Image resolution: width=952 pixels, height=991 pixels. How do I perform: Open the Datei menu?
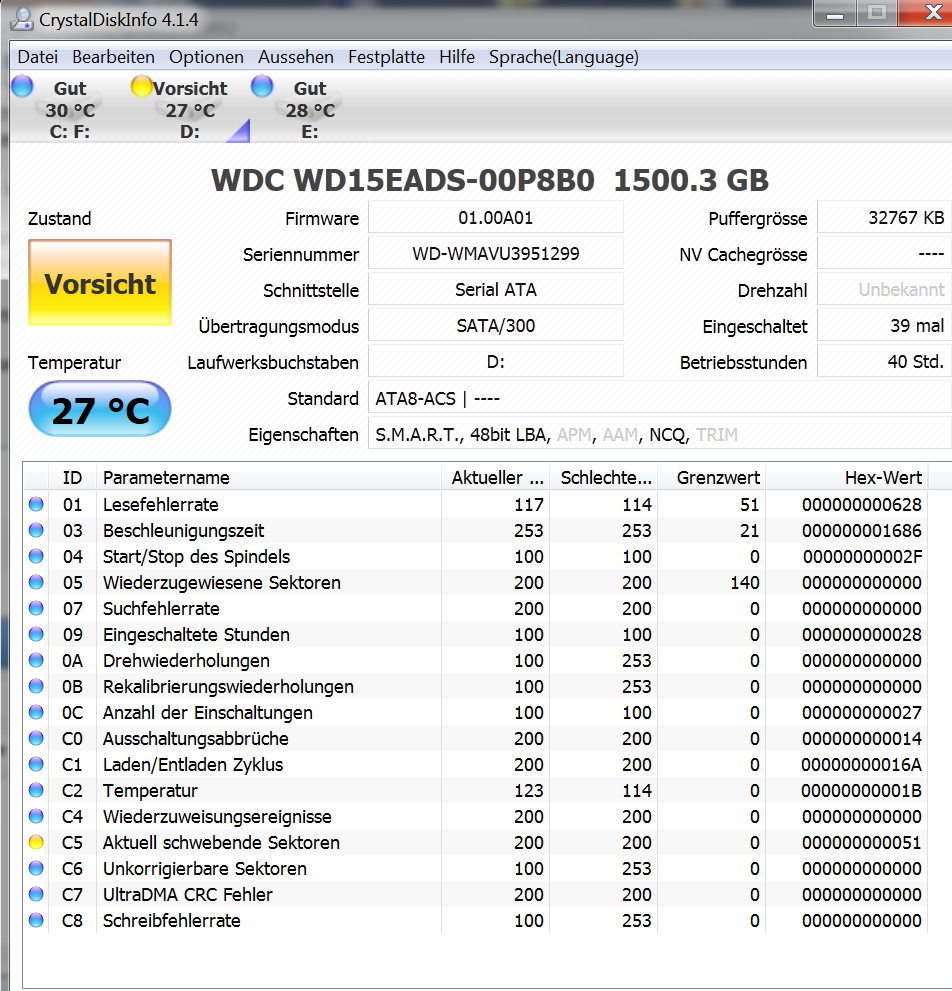37,57
